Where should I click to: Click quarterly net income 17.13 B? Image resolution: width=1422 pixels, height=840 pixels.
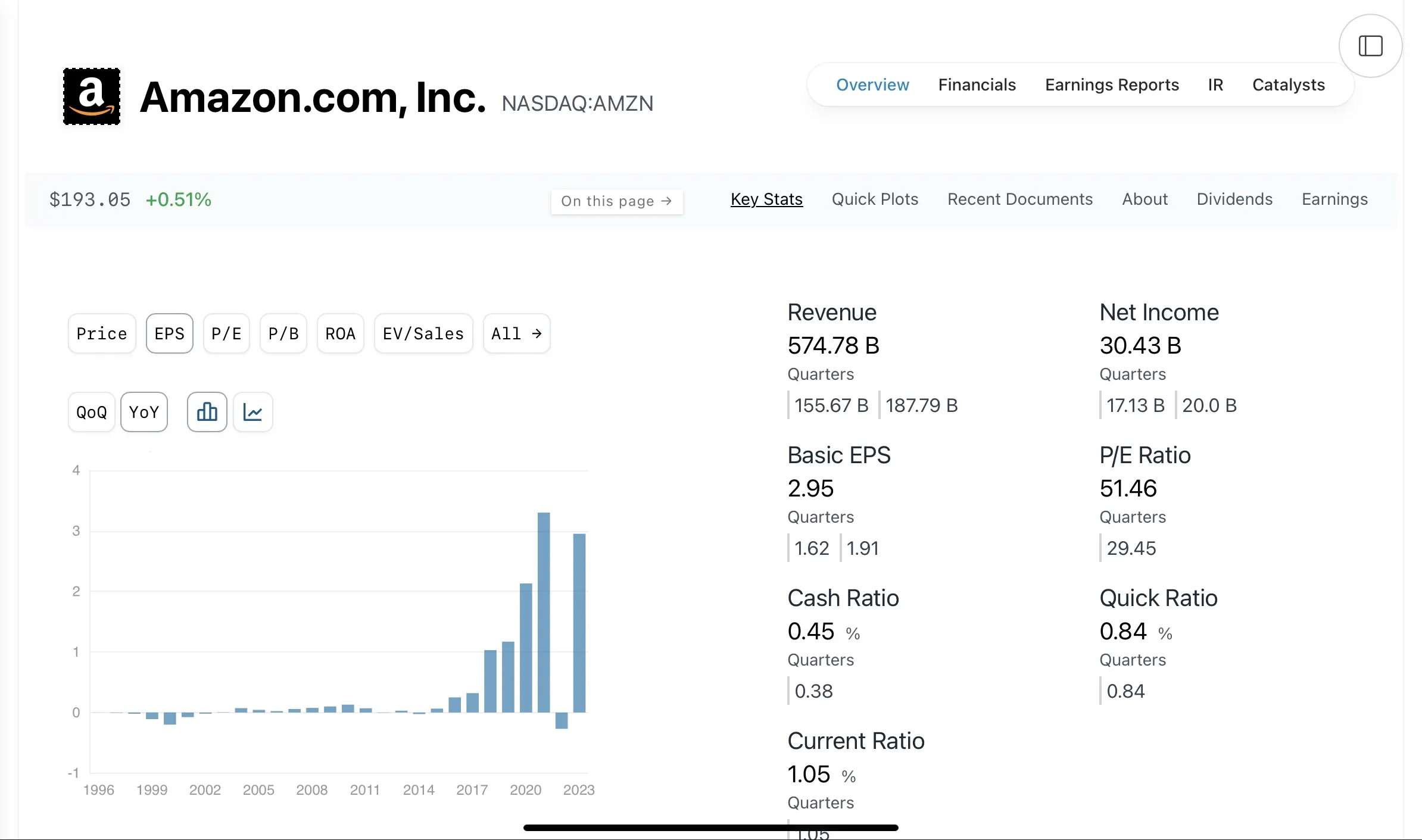[1136, 405]
